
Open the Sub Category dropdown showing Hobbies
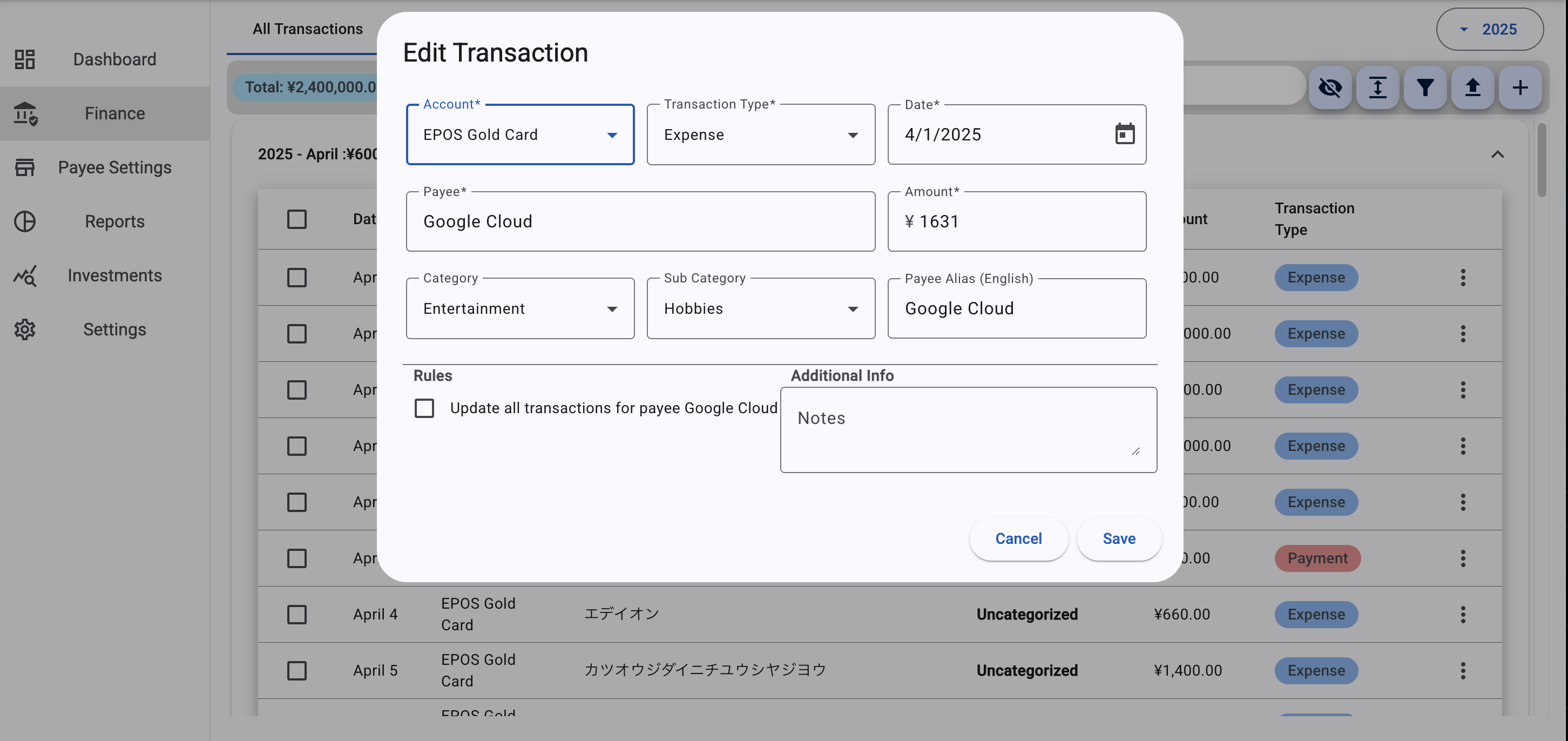[761, 309]
